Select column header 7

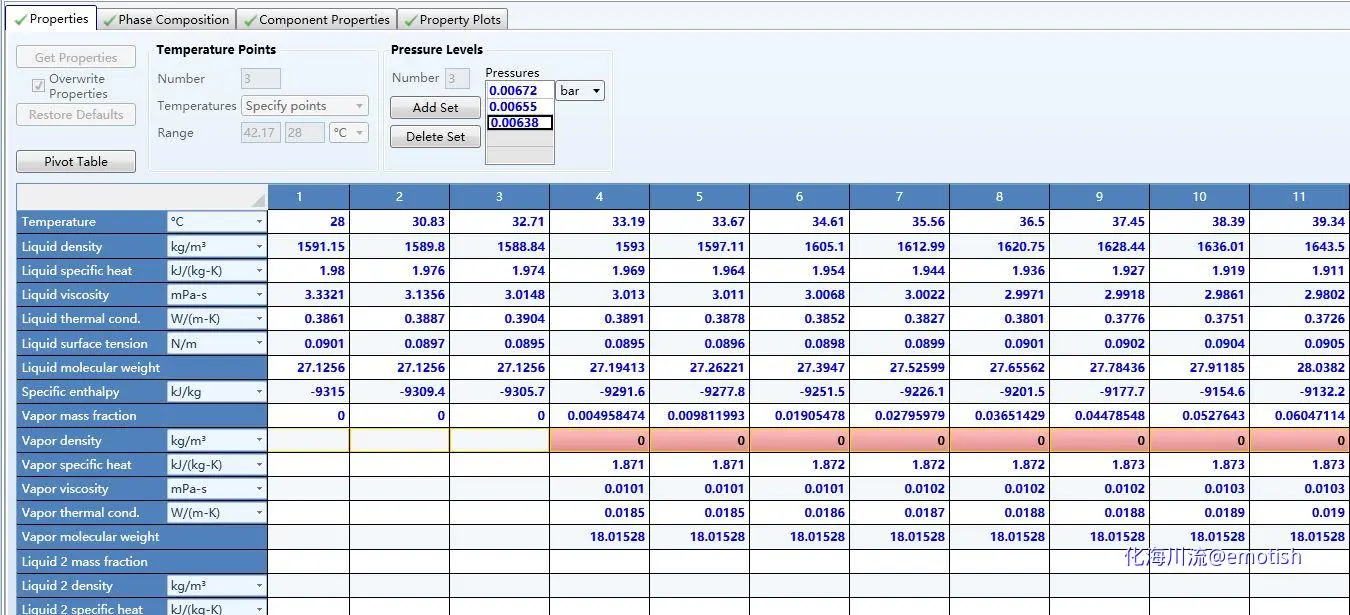(899, 197)
